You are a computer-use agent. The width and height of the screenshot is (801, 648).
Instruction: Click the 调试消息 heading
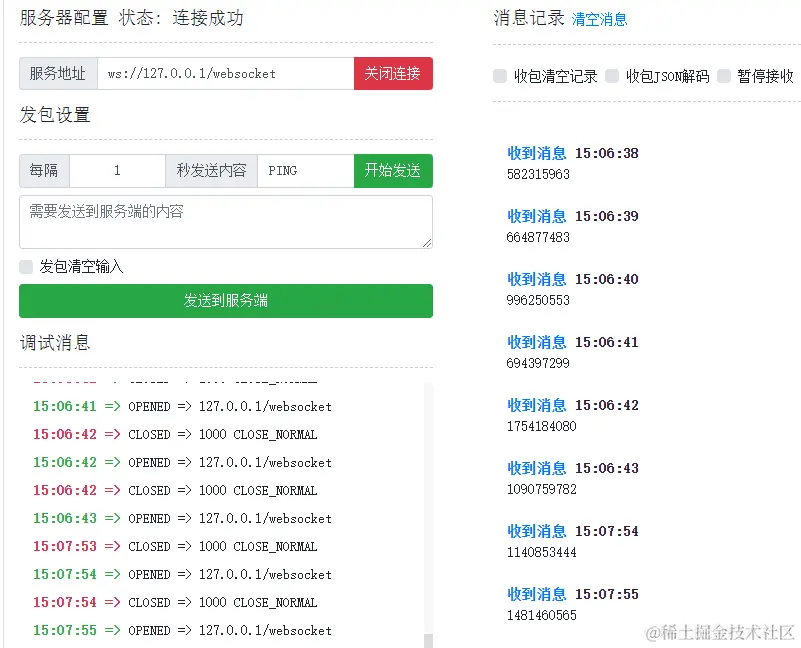point(55,342)
